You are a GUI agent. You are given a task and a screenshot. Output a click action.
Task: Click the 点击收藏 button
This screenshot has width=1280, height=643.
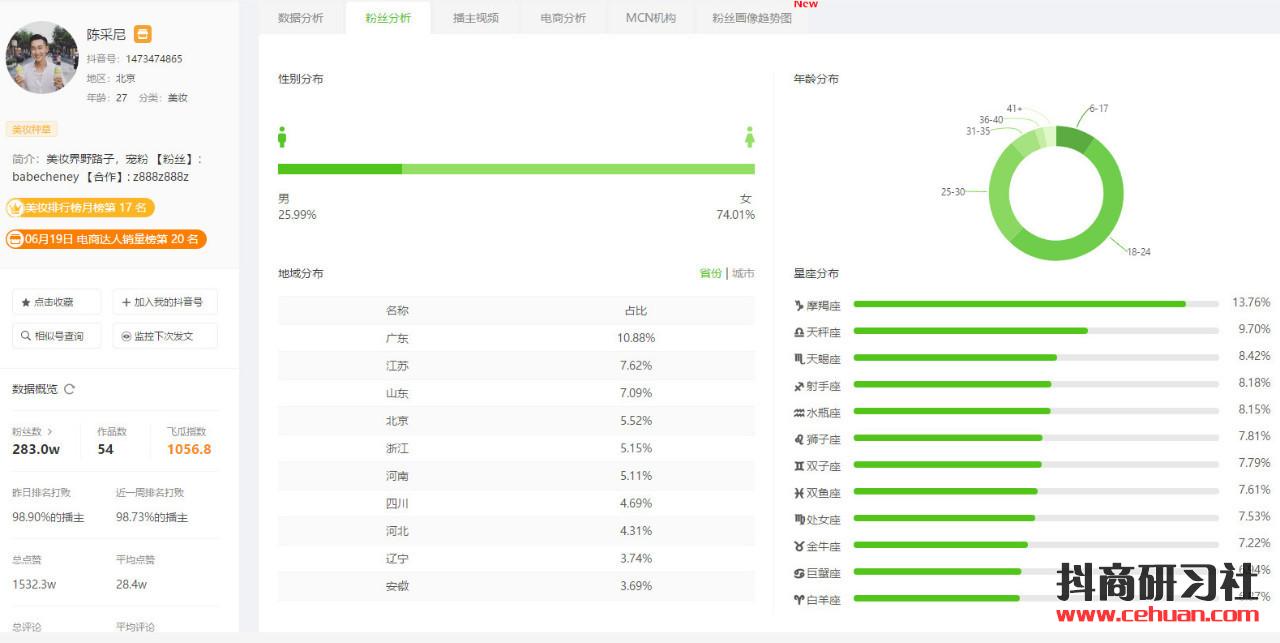pos(56,302)
